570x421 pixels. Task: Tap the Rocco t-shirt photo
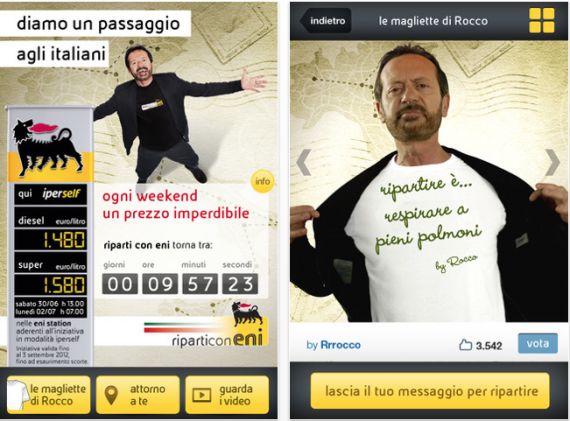[x=430, y=181]
